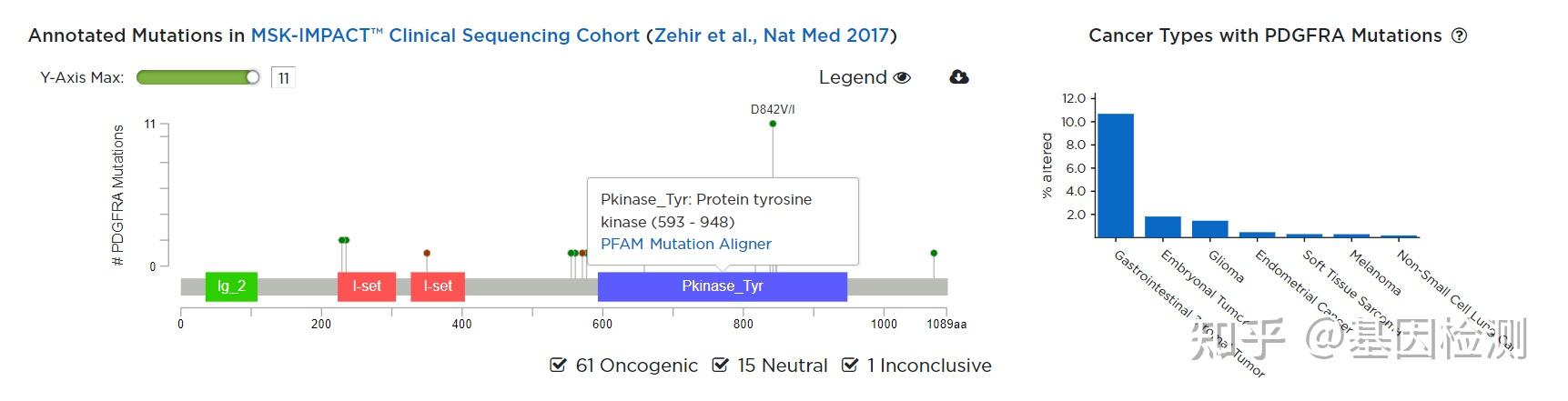Click the red lollipop above second I-set

[427, 253]
